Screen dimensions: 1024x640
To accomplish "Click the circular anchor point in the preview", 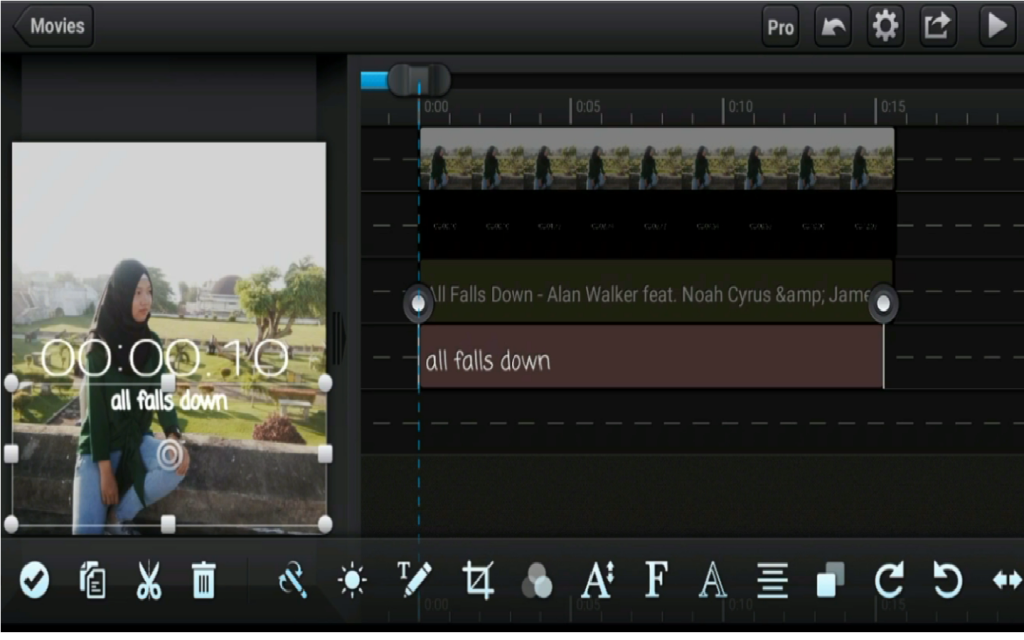I will click(x=169, y=454).
